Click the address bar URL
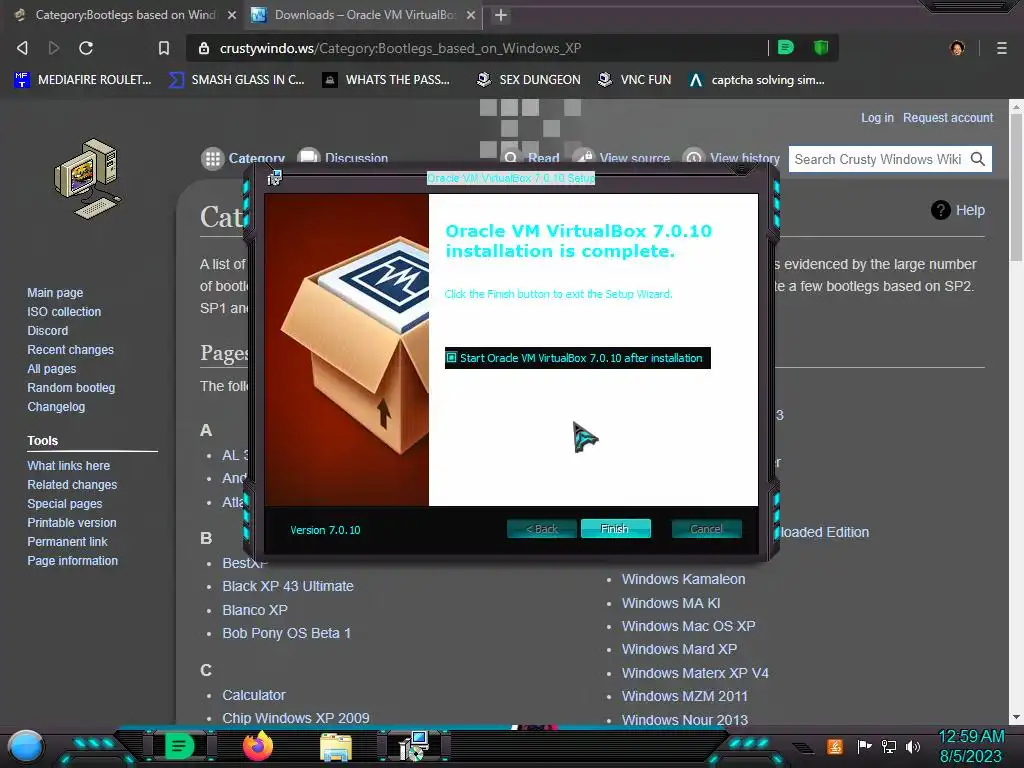Image resolution: width=1024 pixels, height=768 pixels. [400, 48]
